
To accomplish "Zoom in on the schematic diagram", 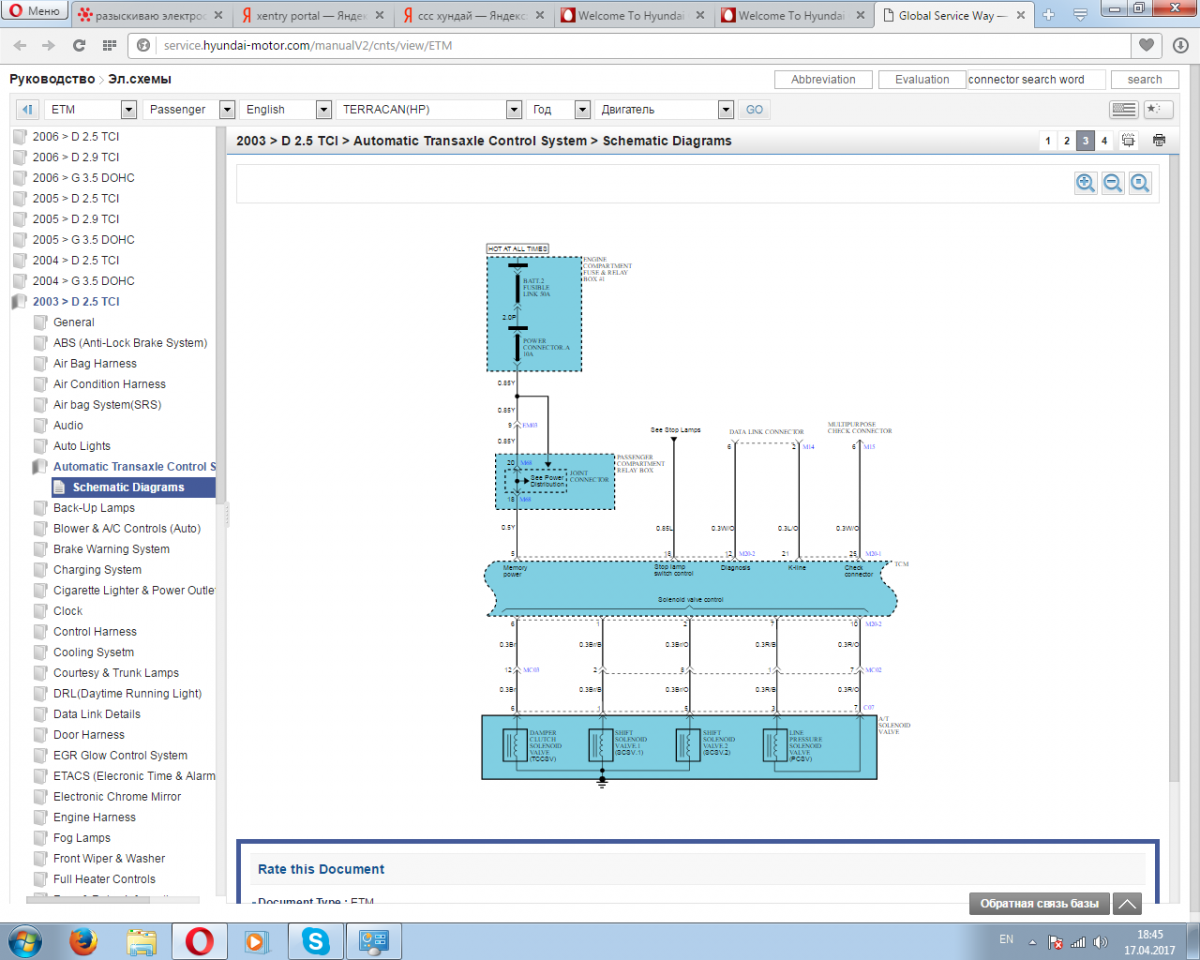I will pos(1085,183).
